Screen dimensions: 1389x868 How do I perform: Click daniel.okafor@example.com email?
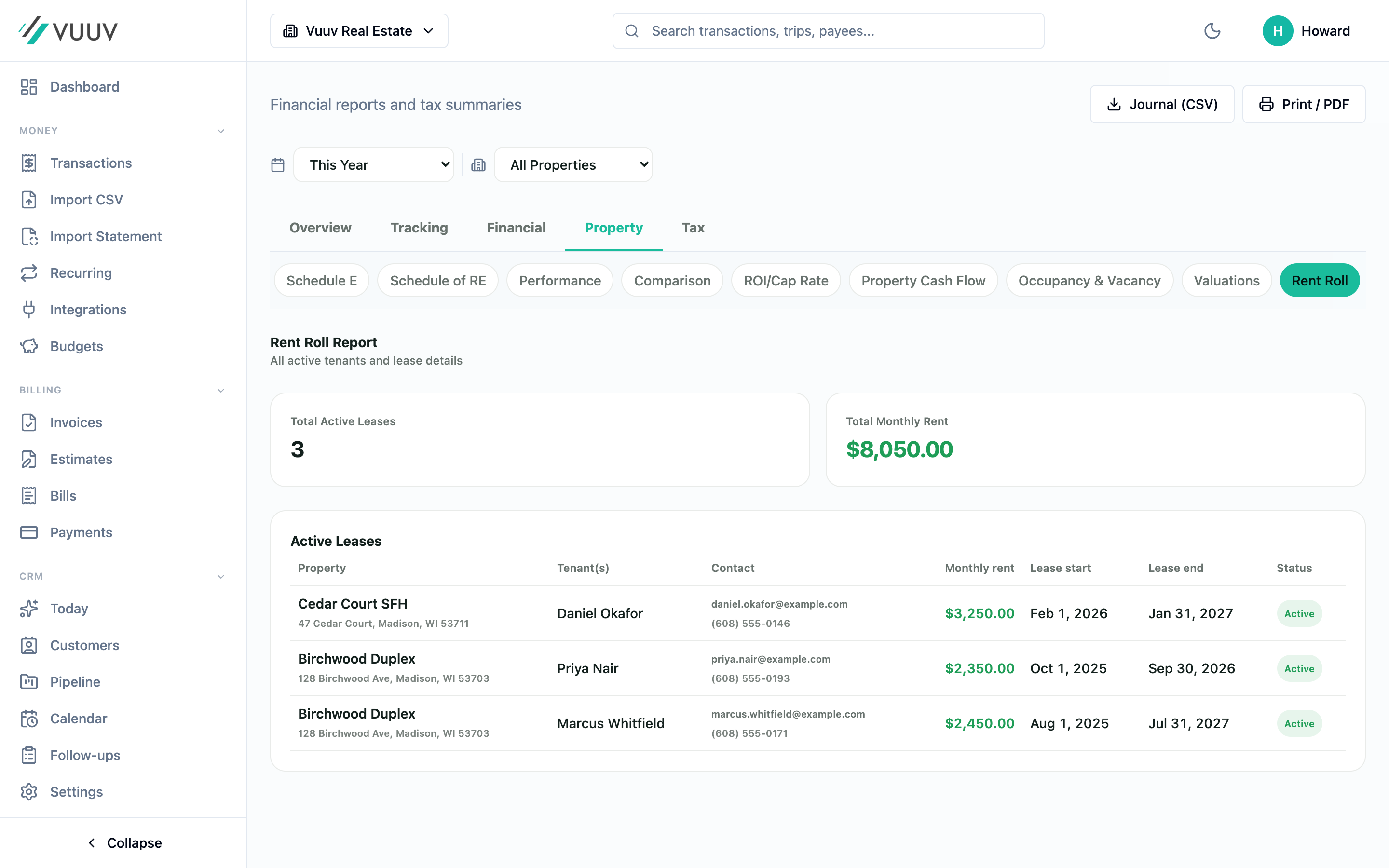point(779,604)
